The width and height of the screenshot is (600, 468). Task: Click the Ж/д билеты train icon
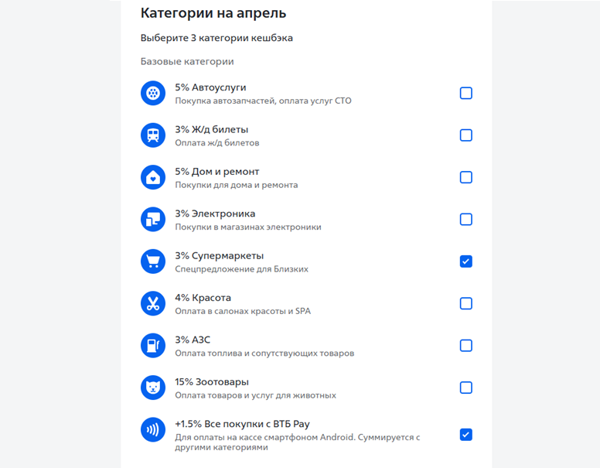pyautogui.click(x=152, y=135)
